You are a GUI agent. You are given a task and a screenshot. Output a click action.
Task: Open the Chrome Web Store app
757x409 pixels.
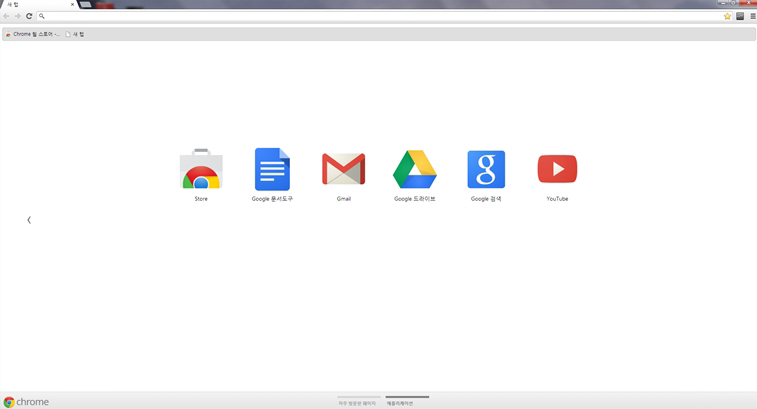click(x=201, y=169)
